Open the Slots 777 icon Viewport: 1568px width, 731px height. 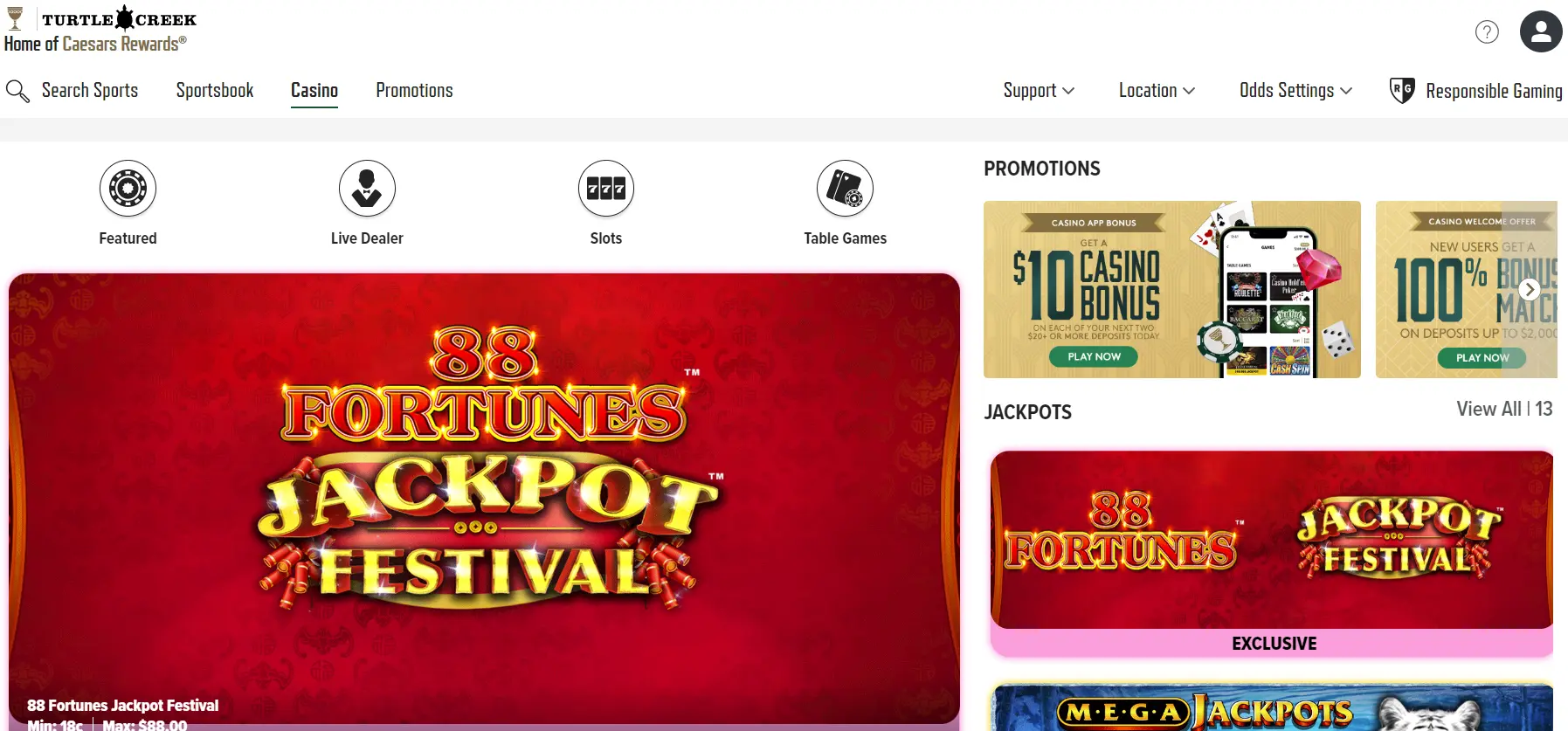pyautogui.click(x=606, y=188)
